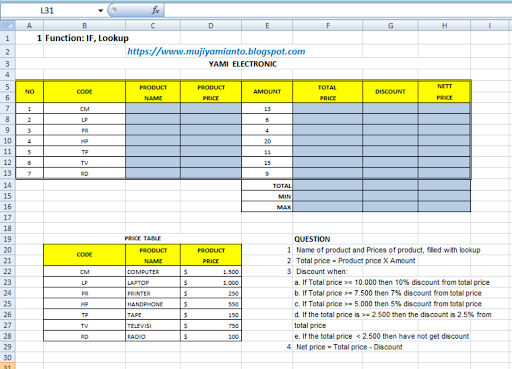Click the TOTAL PRICE header cell

coord(327,92)
